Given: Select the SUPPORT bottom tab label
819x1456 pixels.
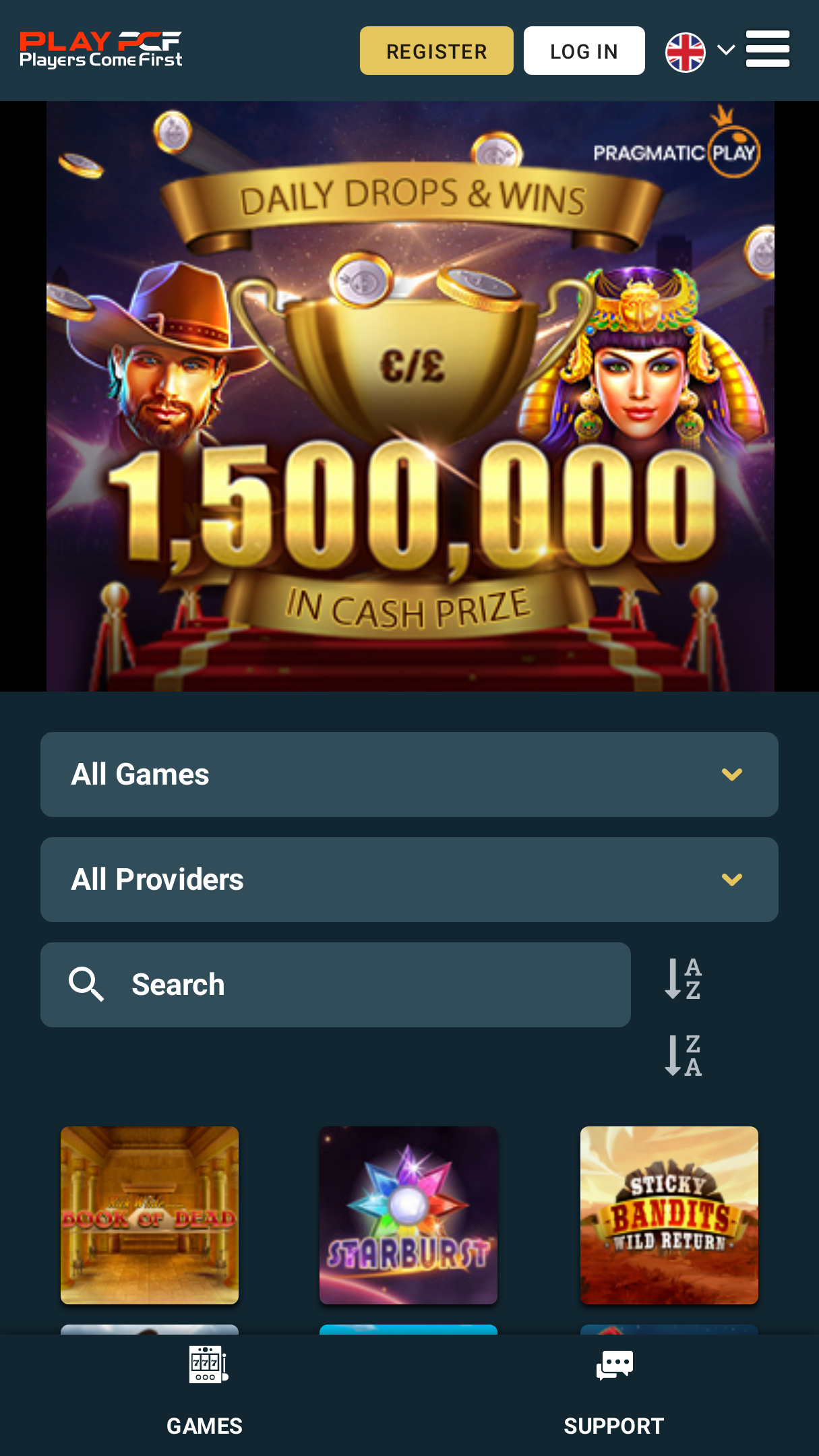Looking at the screenshot, I should (x=614, y=1426).
